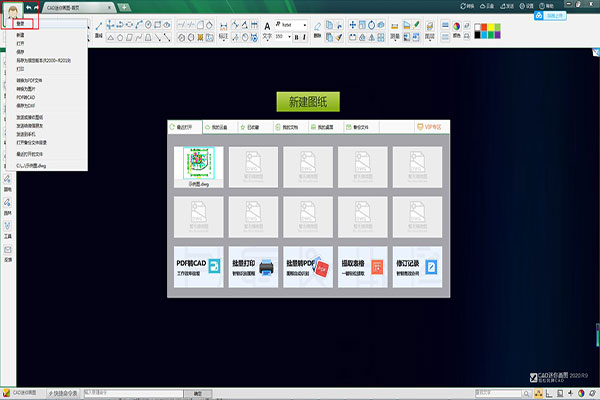Screen dimensions: 600x400
Task: Toggle the ortho angle icon in status bar
Action: coord(549,393)
